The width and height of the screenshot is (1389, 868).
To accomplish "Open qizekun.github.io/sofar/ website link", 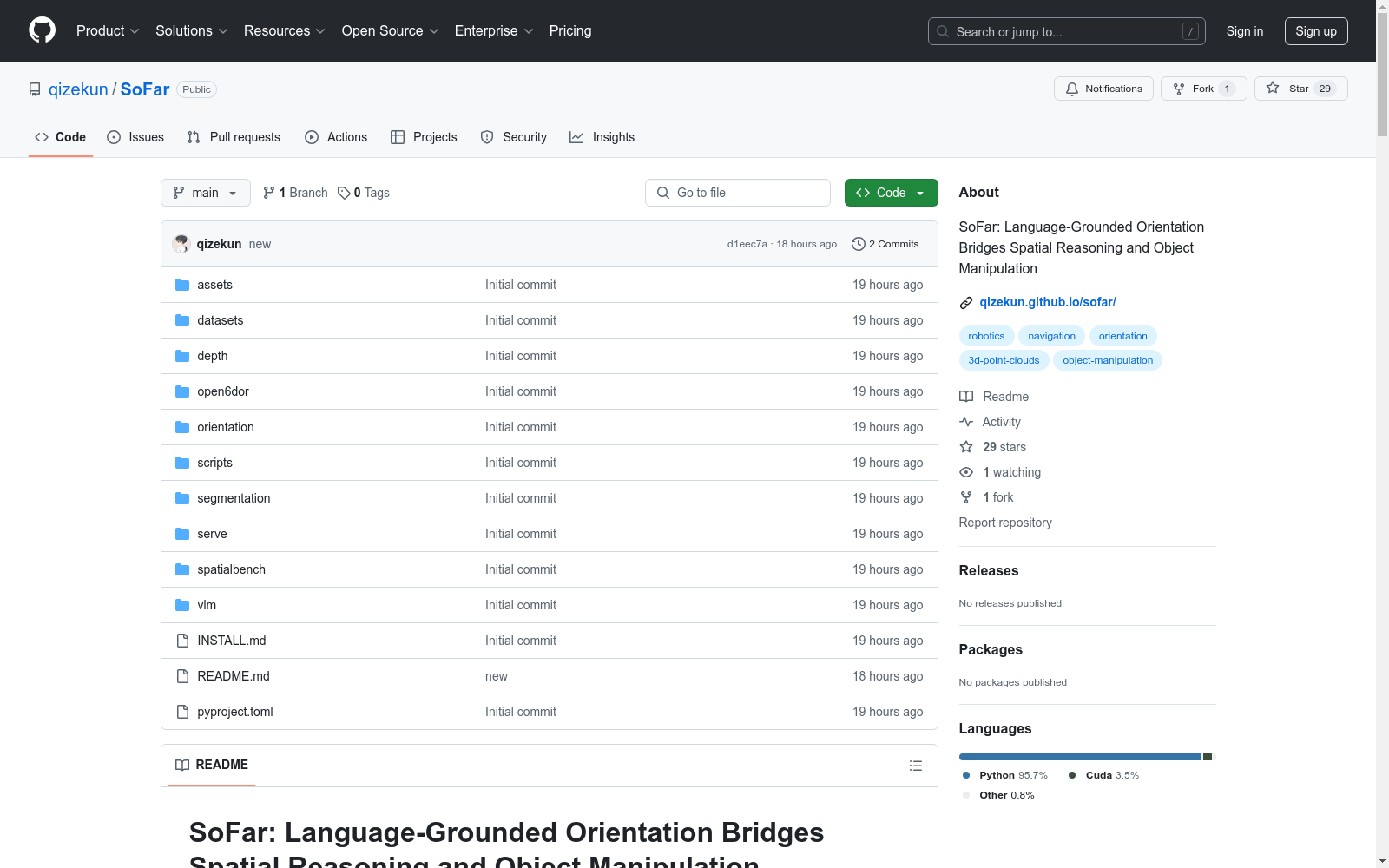I will 1048,302.
